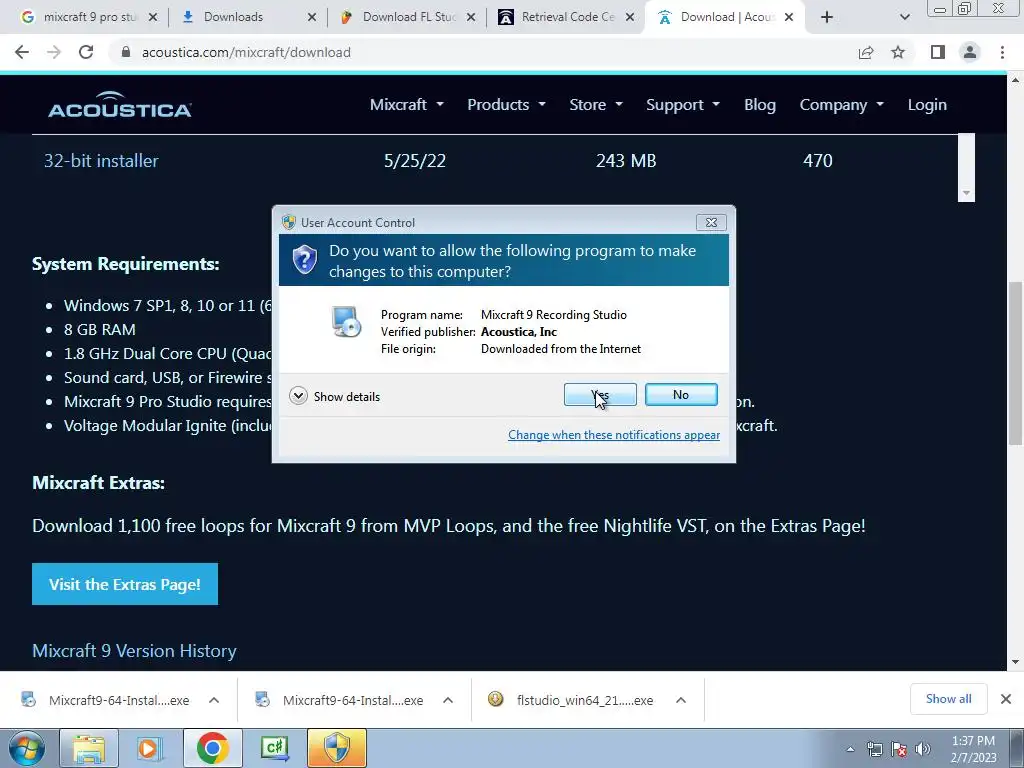1024x768 pixels.
Task: Open the Company nav dropdown
Action: coord(841,104)
